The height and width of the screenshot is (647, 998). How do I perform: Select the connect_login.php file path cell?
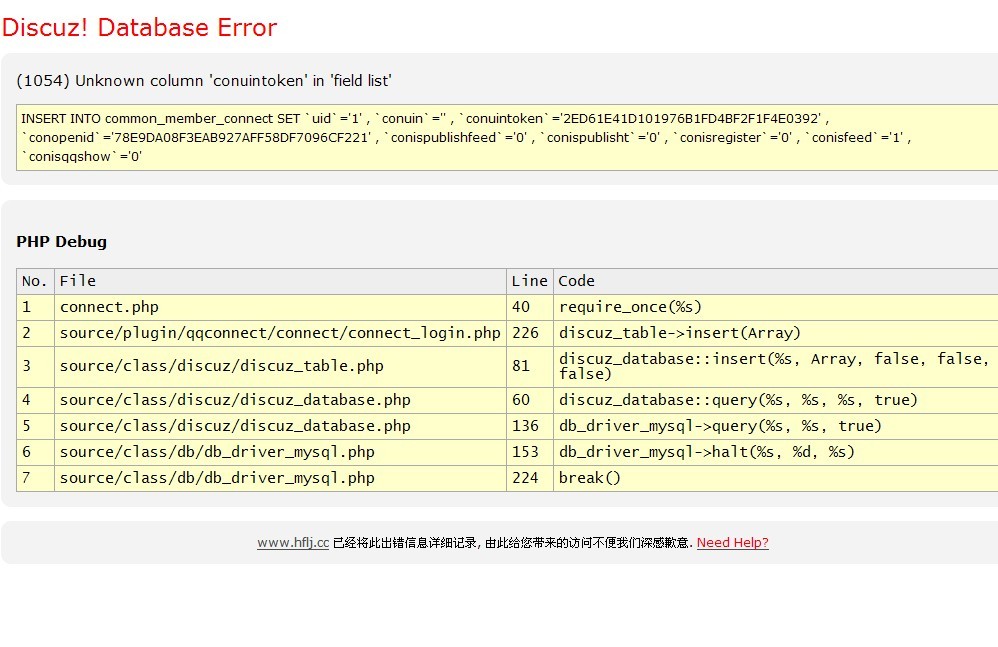pos(280,333)
